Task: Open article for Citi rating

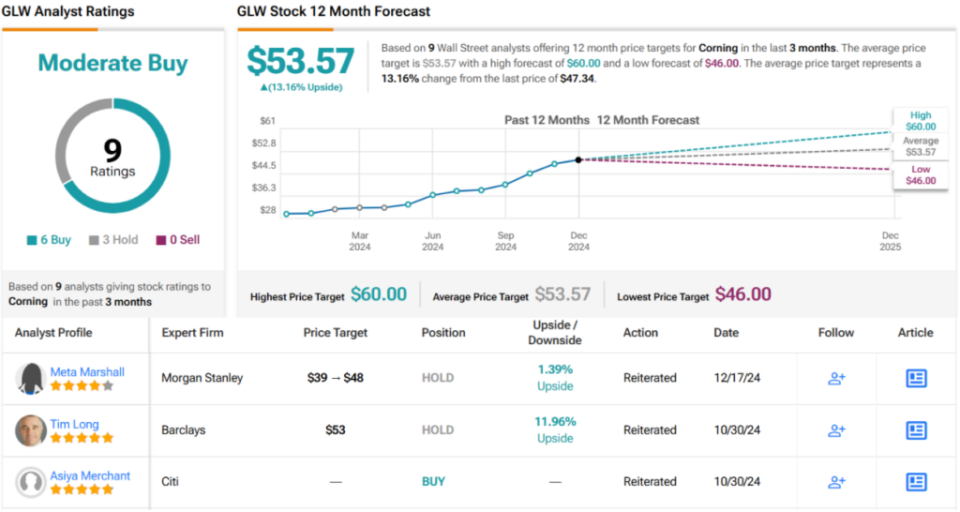Action: tap(916, 483)
